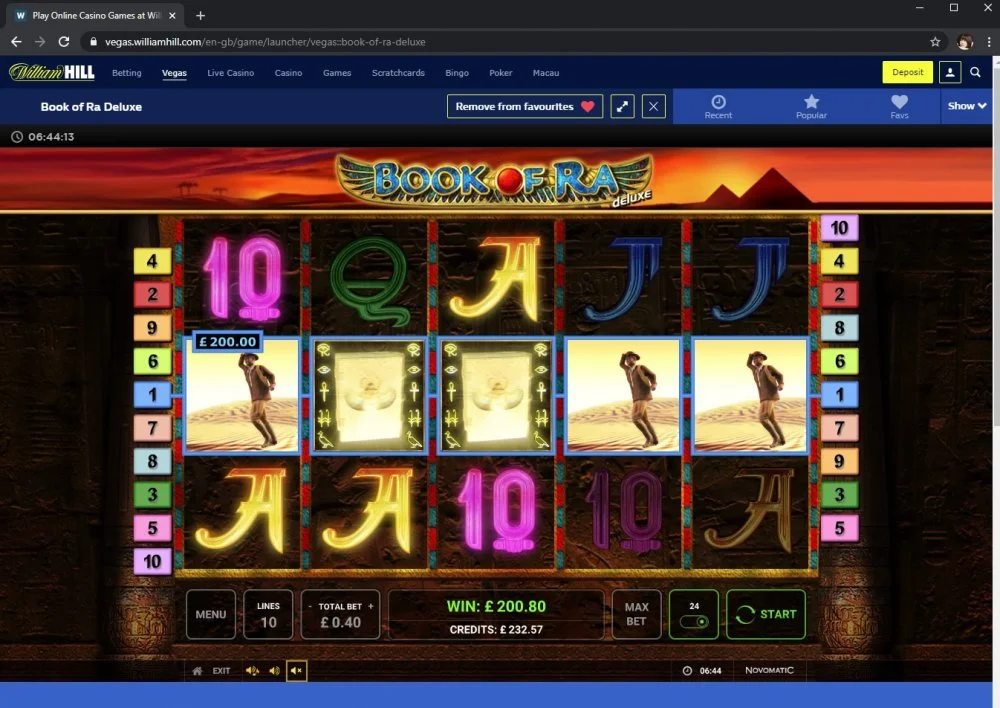The width and height of the screenshot is (1000, 708).
Task: Increase total bet with plus
Action: [x=371, y=607]
